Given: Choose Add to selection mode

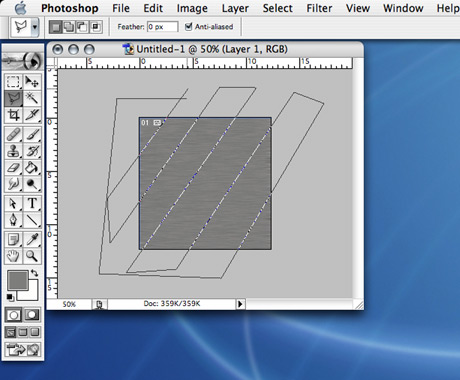Looking at the screenshot, I should pos(69,27).
